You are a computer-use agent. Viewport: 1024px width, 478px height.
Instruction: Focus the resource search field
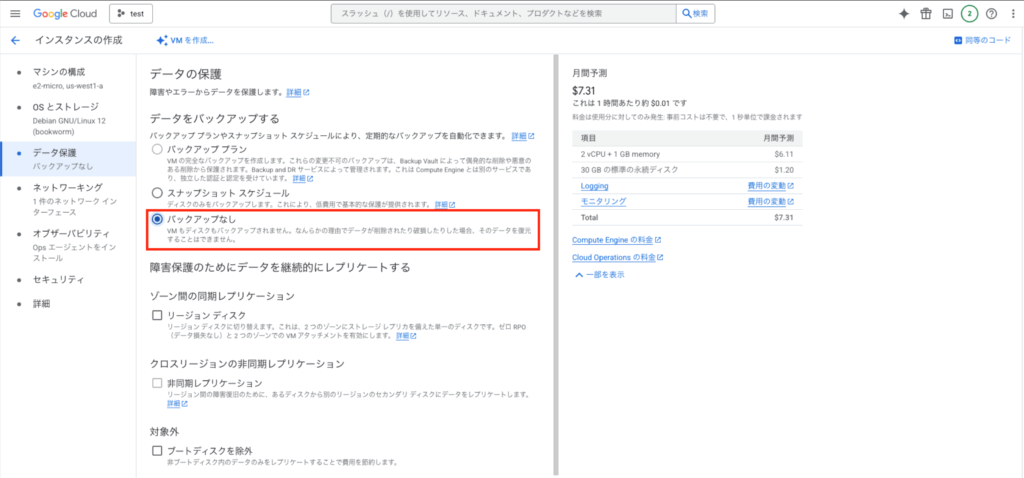coord(504,14)
